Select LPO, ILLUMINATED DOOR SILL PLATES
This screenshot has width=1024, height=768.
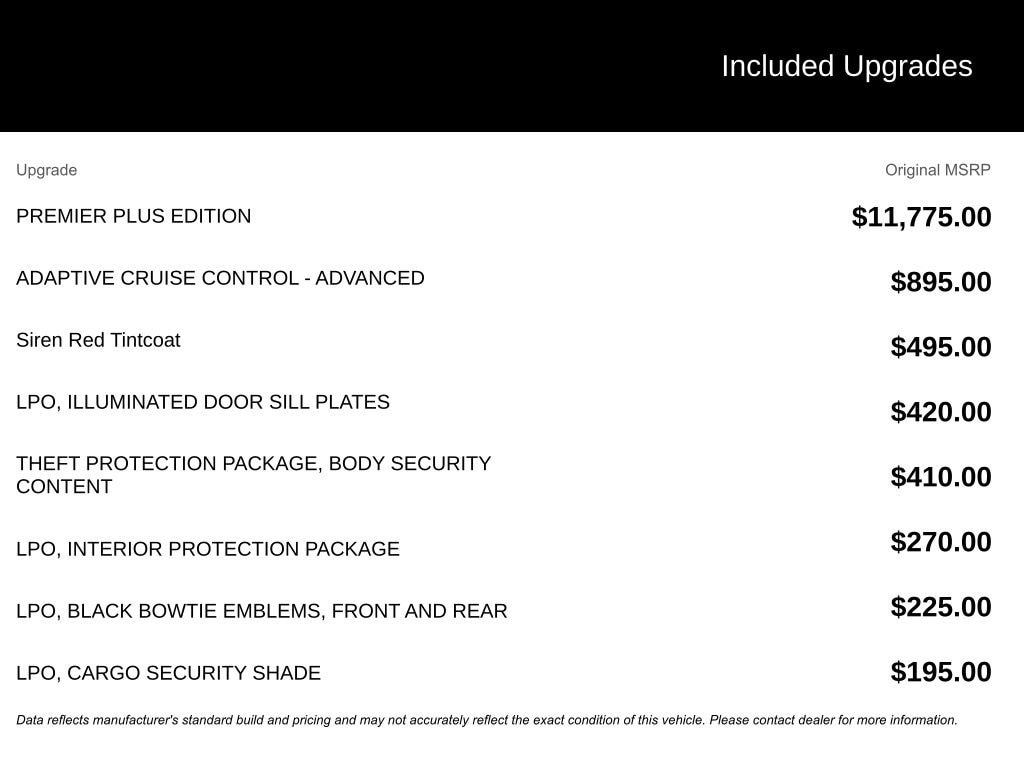point(203,402)
